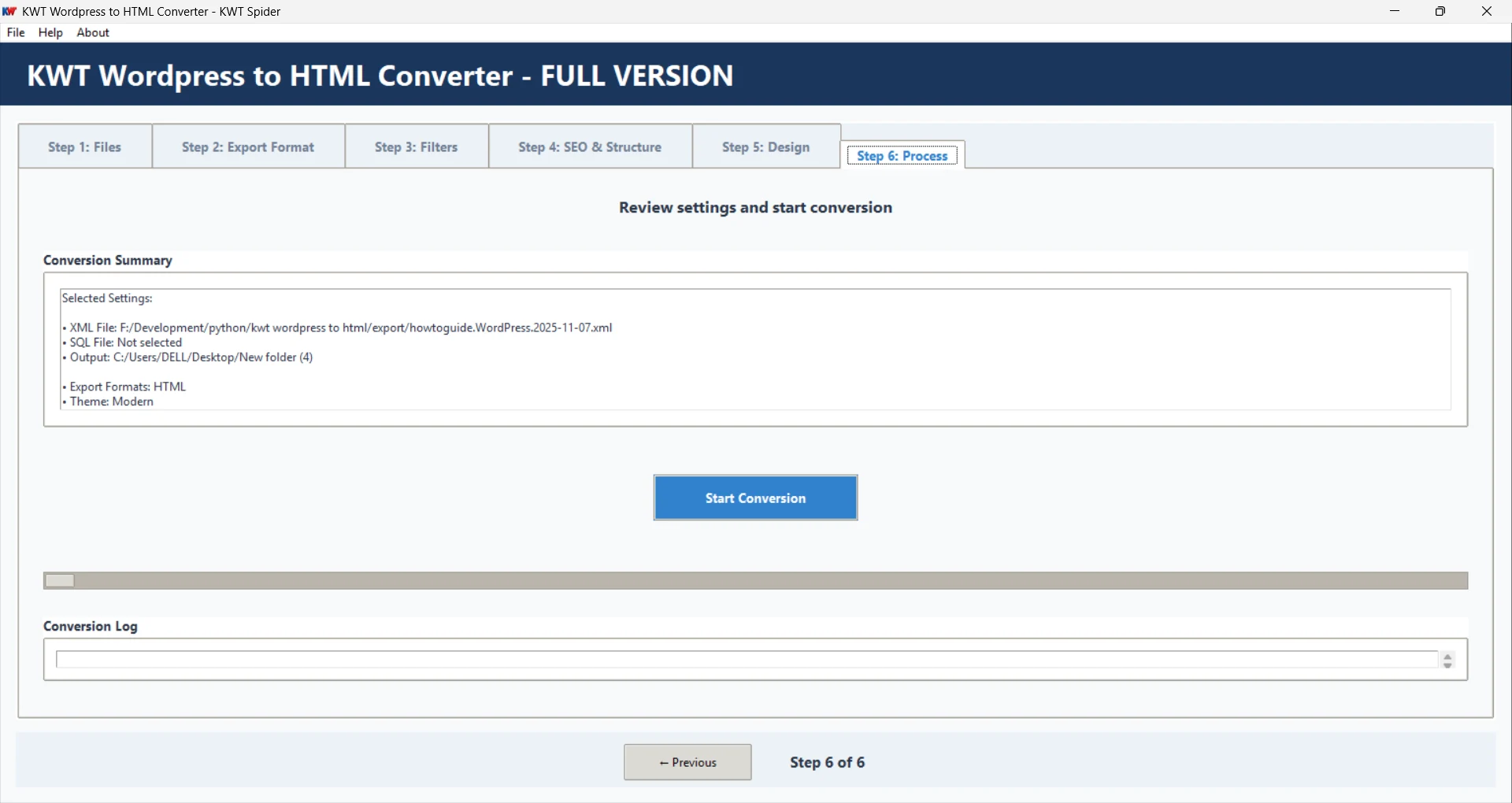Click the conversion progress bar
Viewport: 1512px width, 803px height.
click(755, 581)
